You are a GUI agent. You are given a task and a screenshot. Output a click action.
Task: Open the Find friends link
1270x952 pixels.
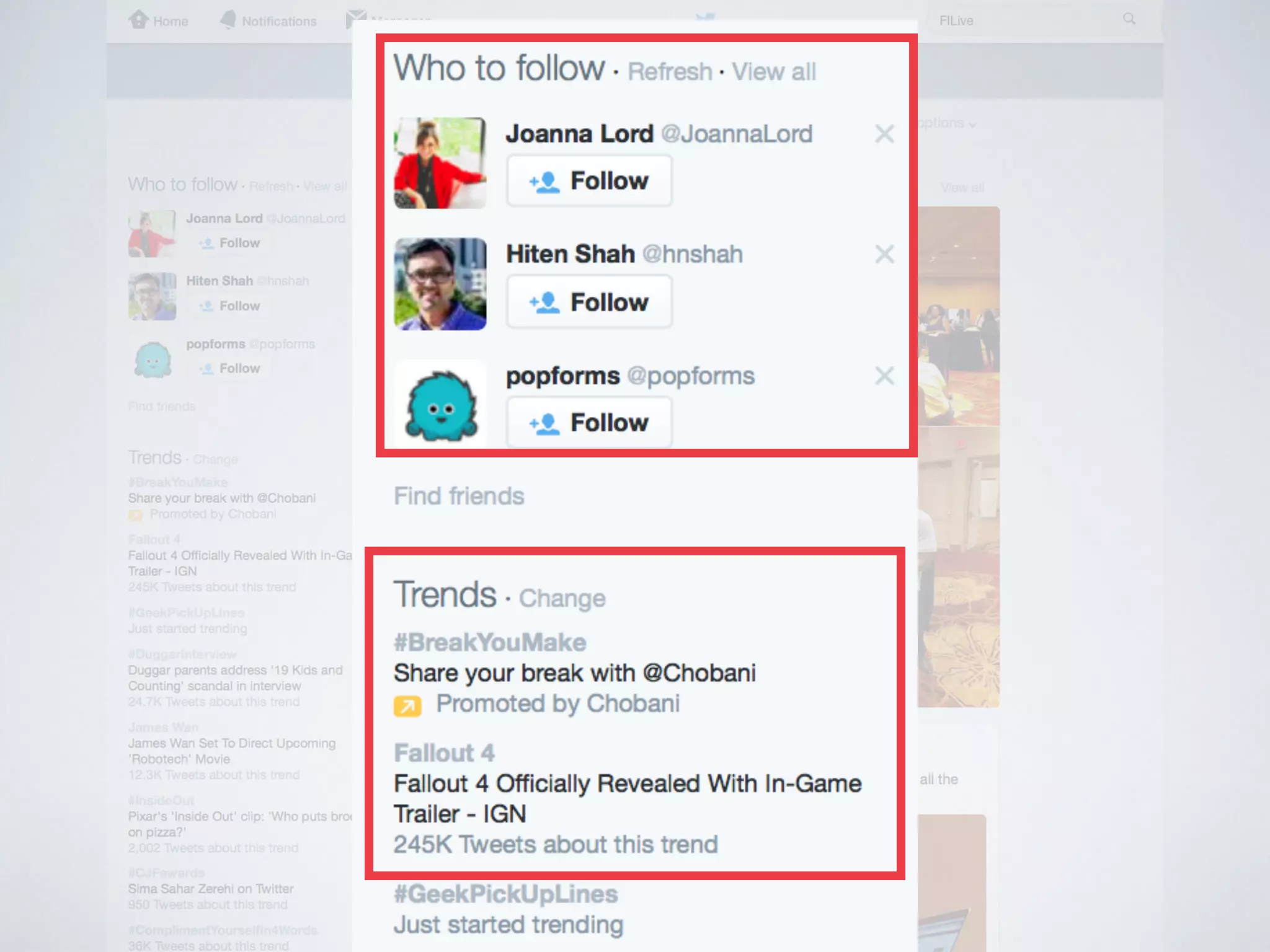coord(459,496)
